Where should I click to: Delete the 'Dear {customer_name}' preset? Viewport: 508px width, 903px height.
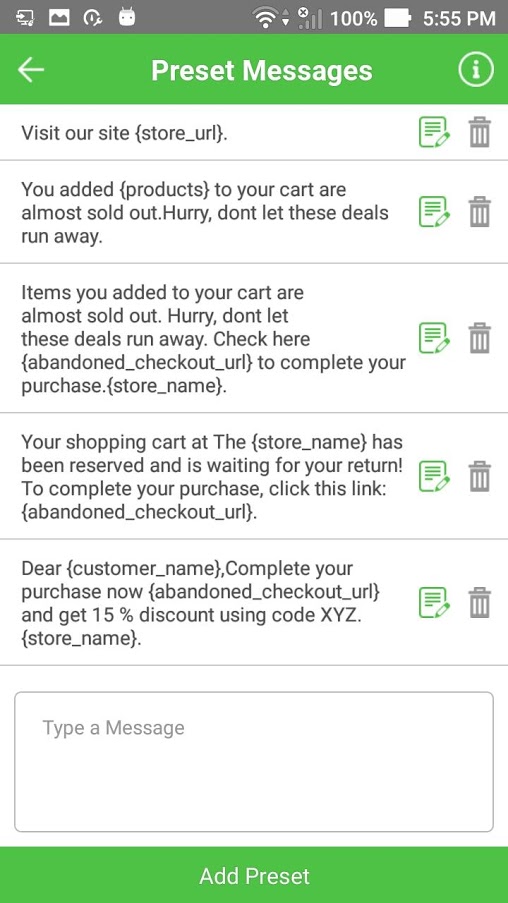(479, 602)
